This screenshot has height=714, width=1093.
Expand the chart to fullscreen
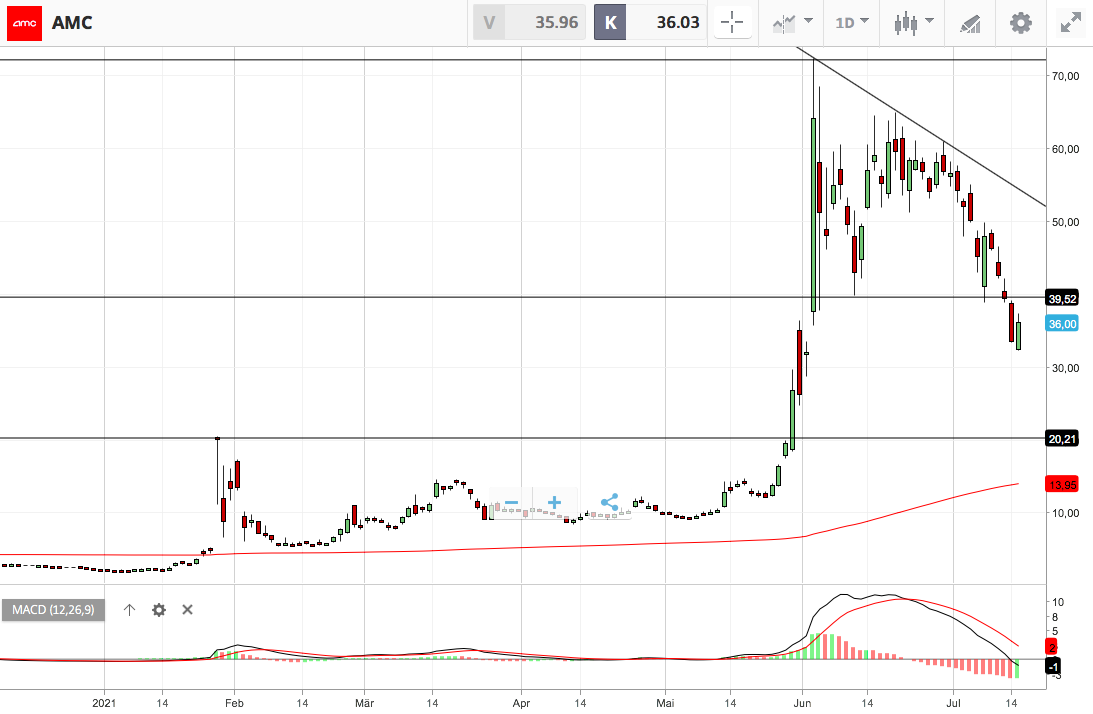pos(1071,23)
